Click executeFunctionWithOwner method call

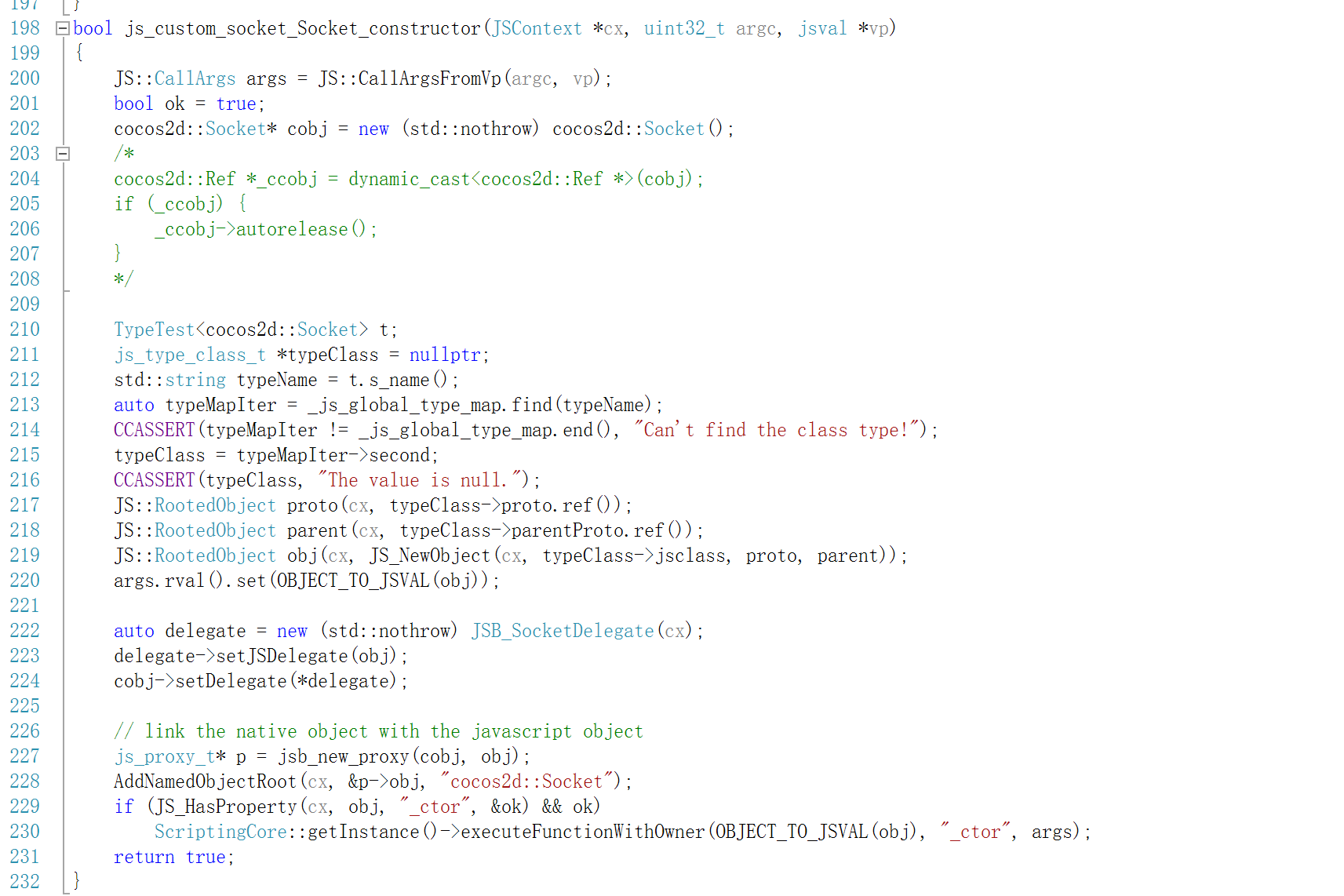[x=583, y=832]
